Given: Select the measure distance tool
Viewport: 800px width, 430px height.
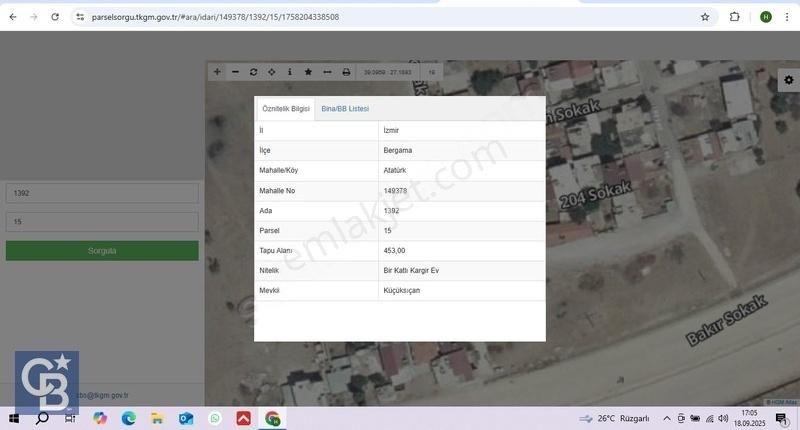Looking at the screenshot, I should pyautogui.click(x=327, y=72).
